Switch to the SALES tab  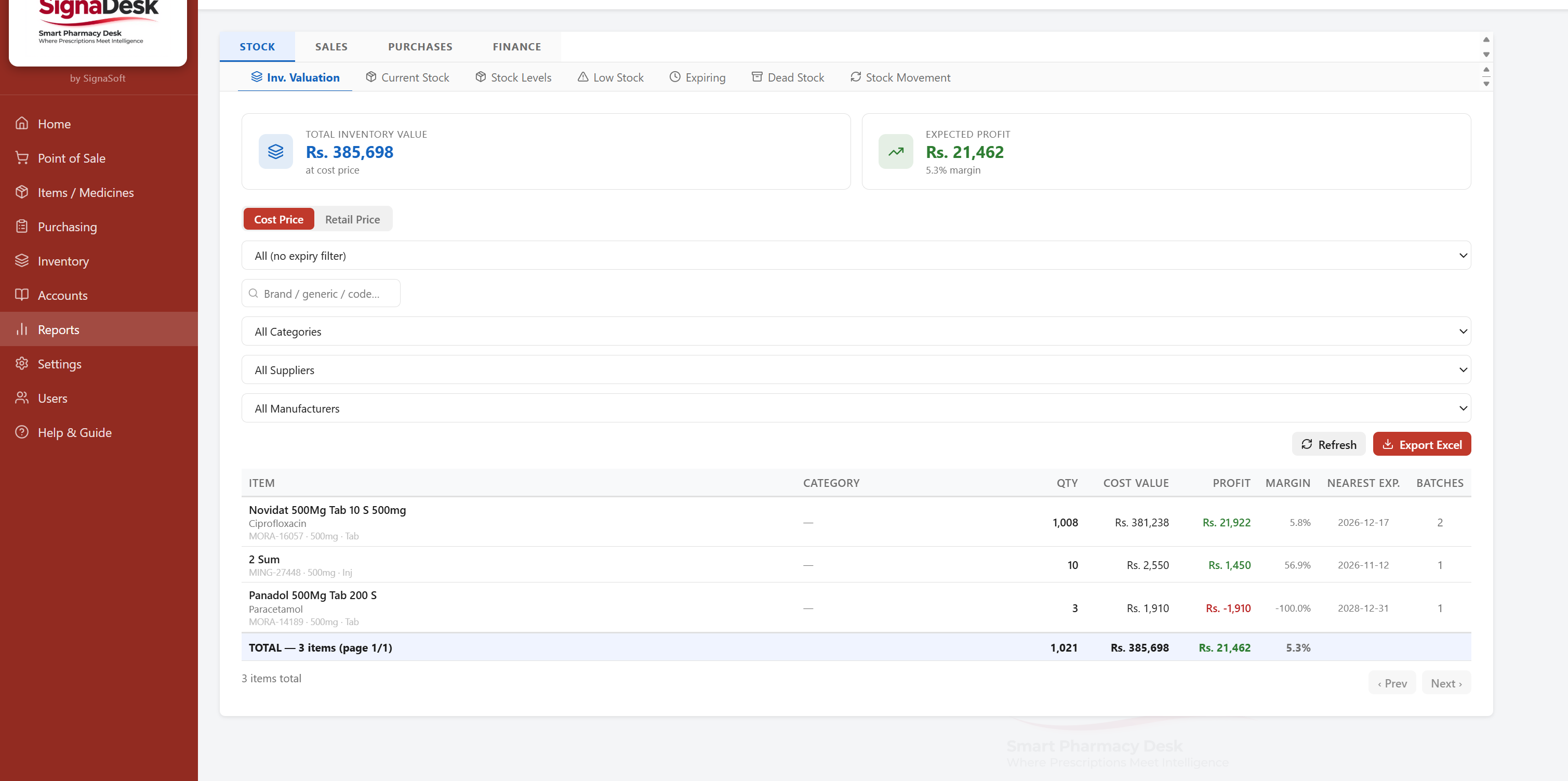tap(331, 47)
